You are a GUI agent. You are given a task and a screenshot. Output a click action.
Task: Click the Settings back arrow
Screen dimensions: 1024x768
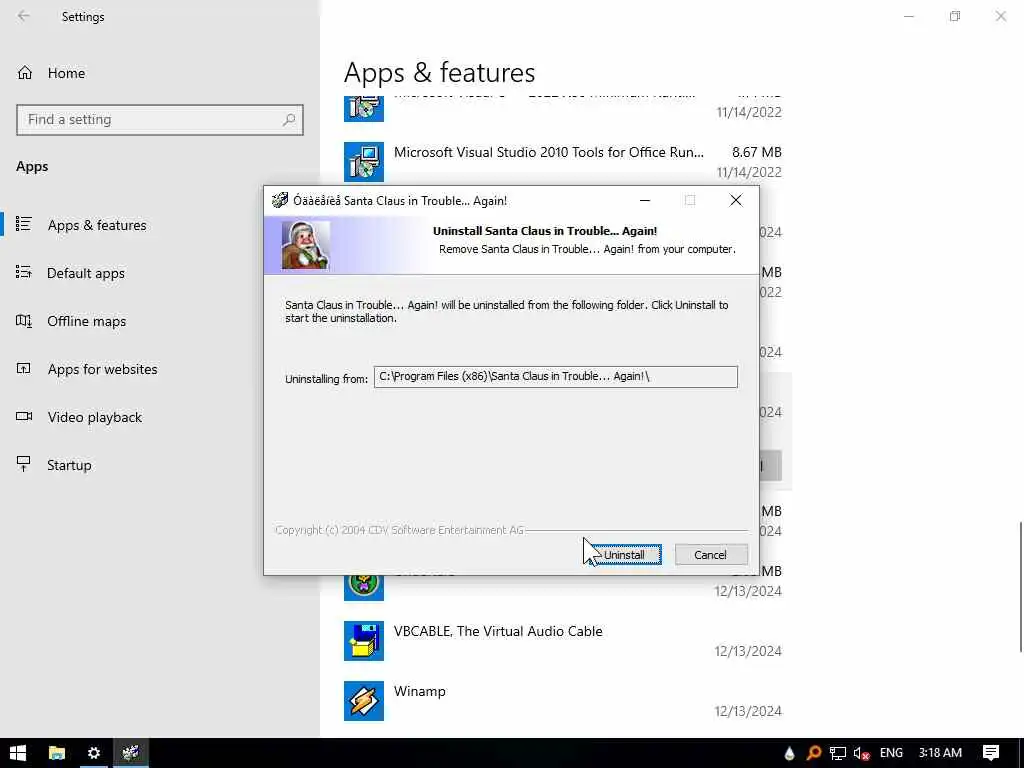click(24, 16)
